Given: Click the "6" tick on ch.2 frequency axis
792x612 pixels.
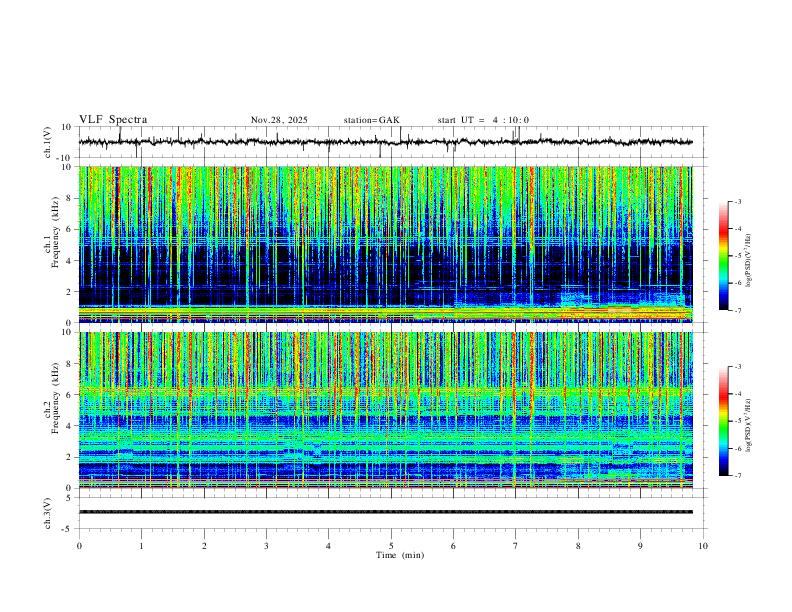Looking at the screenshot, I should tap(69, 395).
